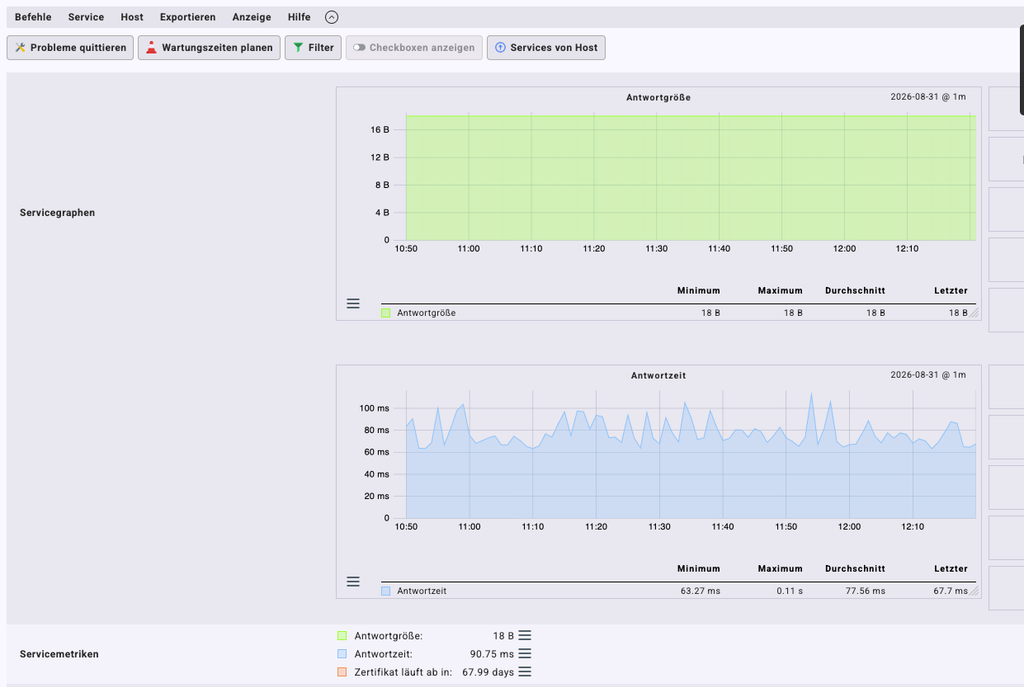Click Wartungszeiten planen button
This screenshot has width=1024, height=687.
(x=209, y=48)
